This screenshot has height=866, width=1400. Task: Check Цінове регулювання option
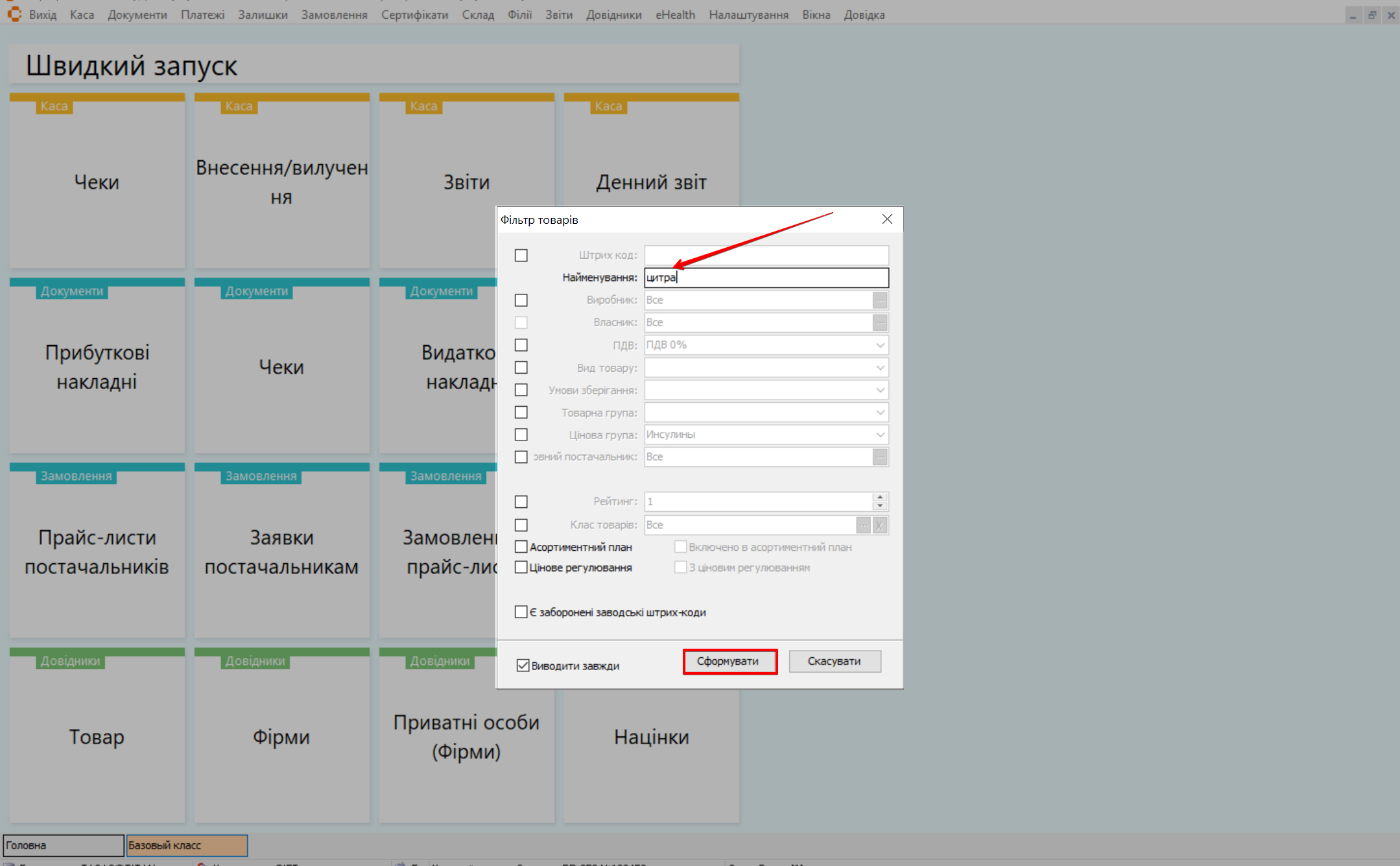pyautogui.click(x=521, y=568)
